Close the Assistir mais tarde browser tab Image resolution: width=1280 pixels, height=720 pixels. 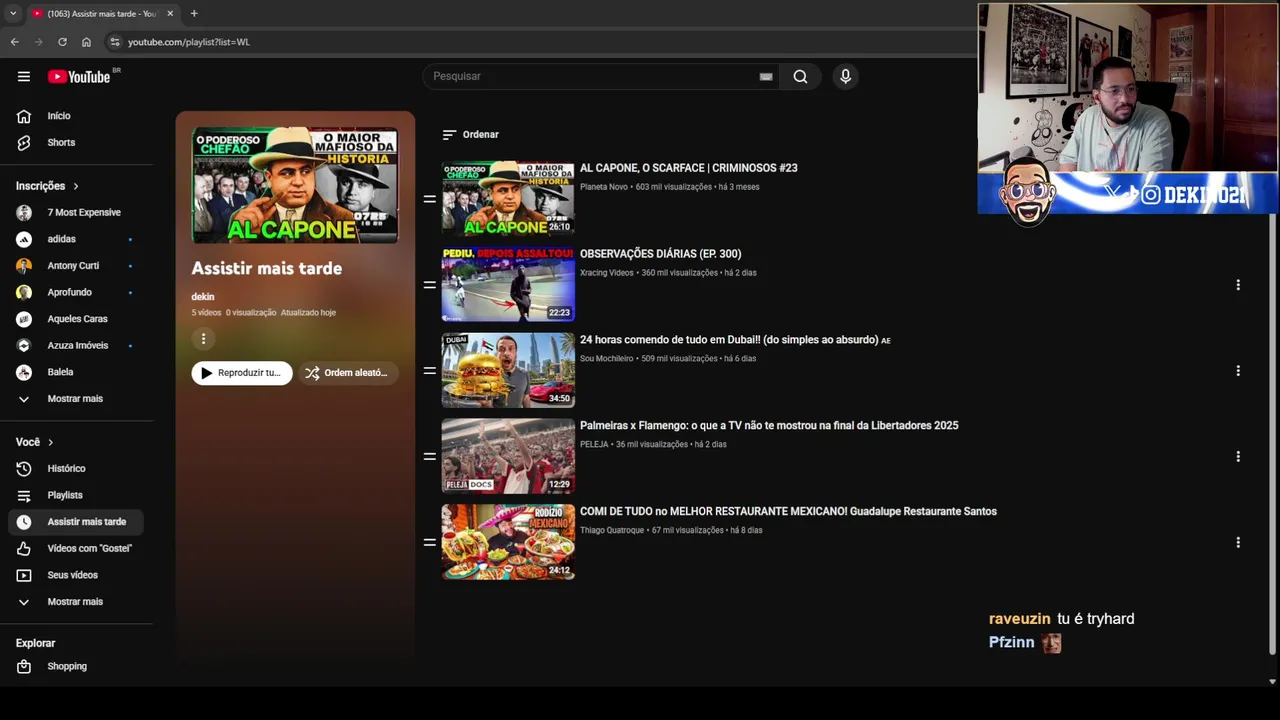tap(170, 13)
